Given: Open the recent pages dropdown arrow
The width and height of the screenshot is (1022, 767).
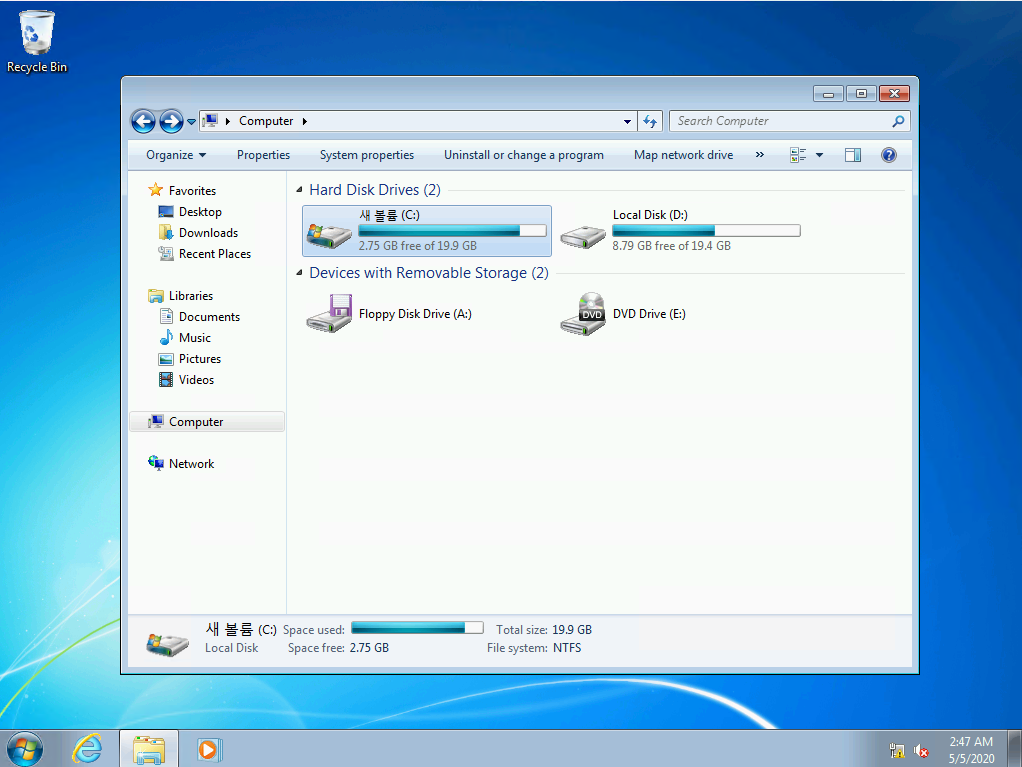Looking at the screenshot, I should coord(192,122).
